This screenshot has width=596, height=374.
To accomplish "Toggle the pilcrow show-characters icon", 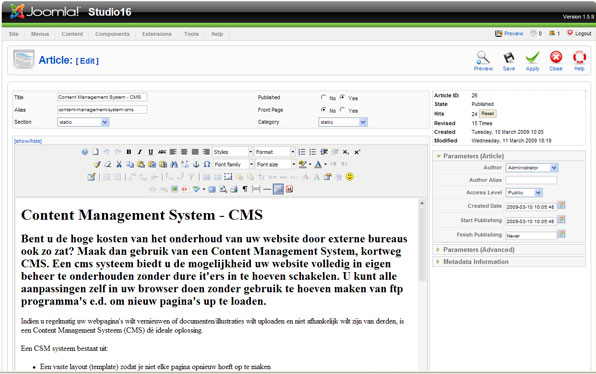I will coord(245,189).
